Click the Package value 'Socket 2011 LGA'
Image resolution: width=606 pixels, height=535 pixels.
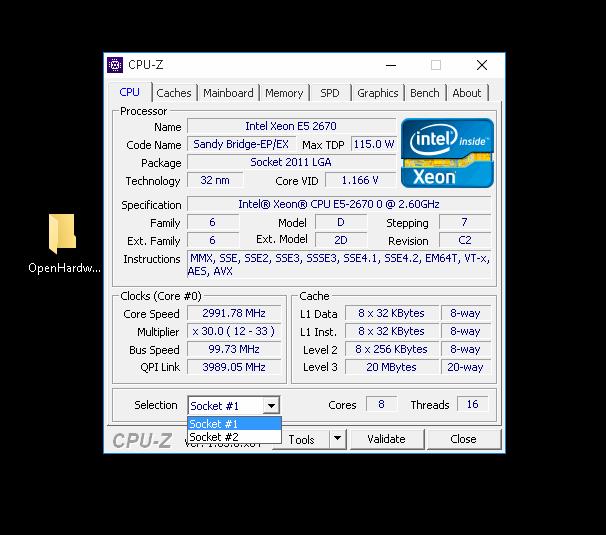click(291, 162)
